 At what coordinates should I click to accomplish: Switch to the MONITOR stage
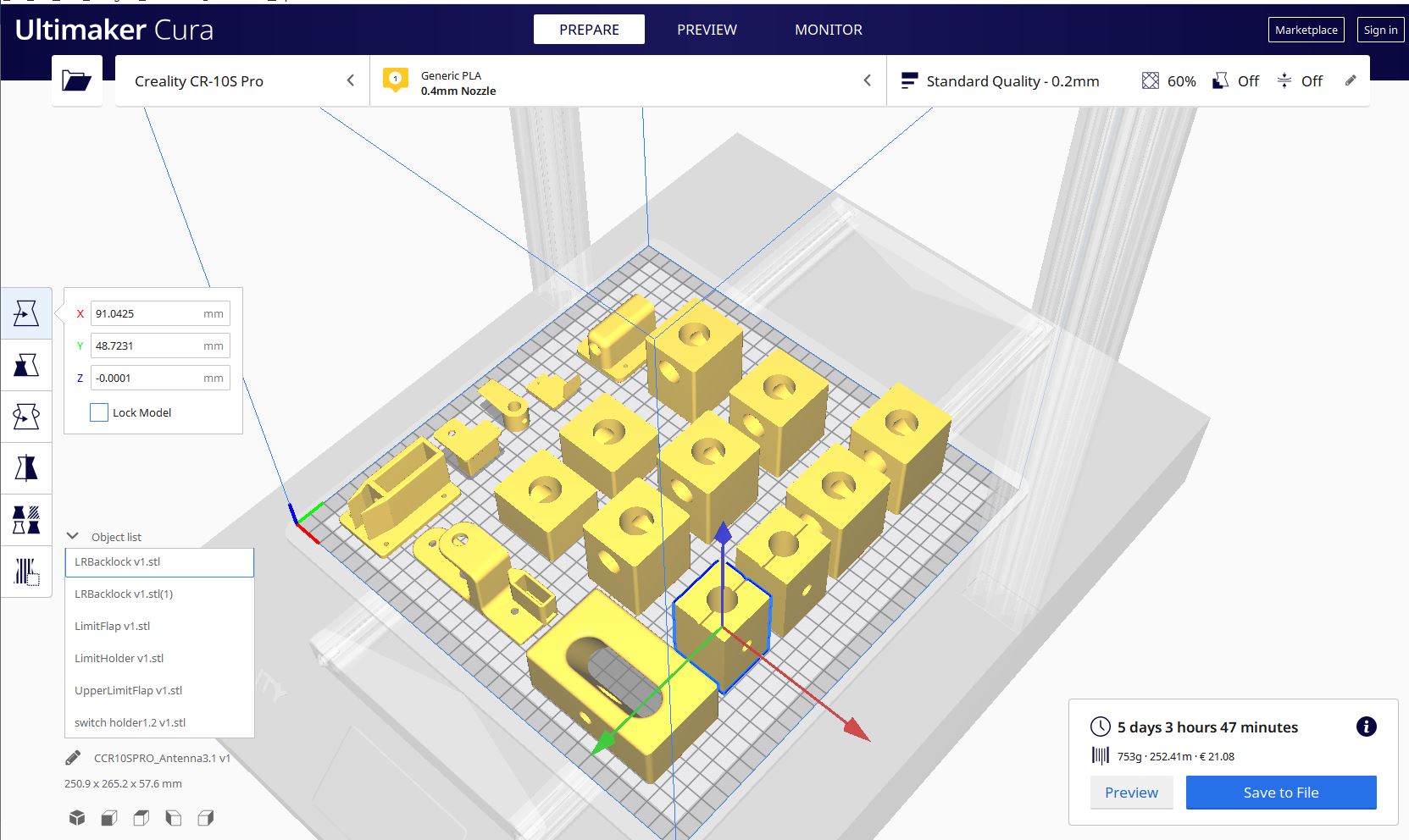point(828,30)
